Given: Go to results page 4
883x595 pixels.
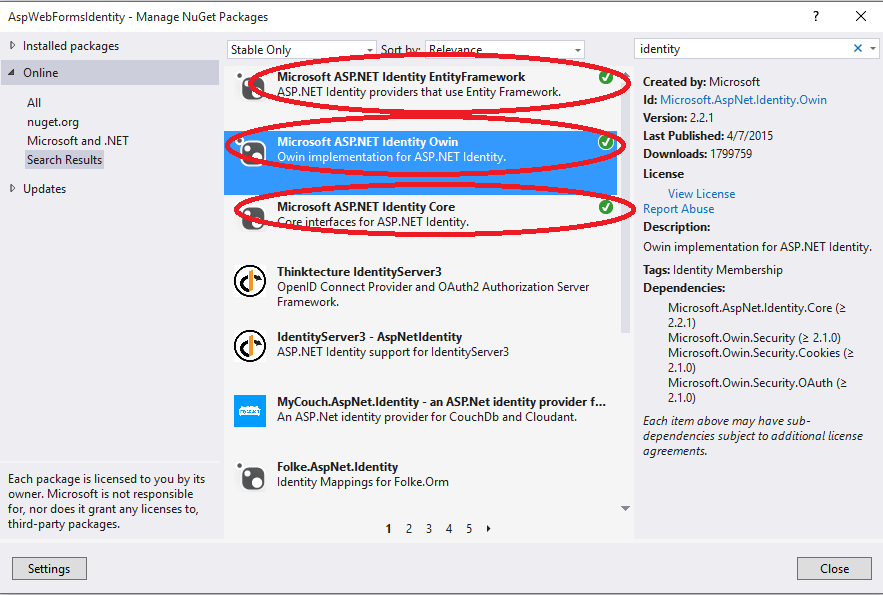Looking at the screenshot, I should coord(449,529).
